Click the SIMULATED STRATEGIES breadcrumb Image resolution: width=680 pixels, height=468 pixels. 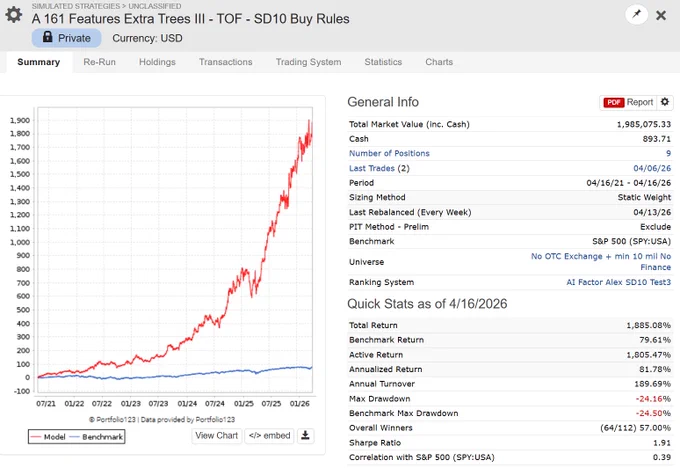pos(76,6)
